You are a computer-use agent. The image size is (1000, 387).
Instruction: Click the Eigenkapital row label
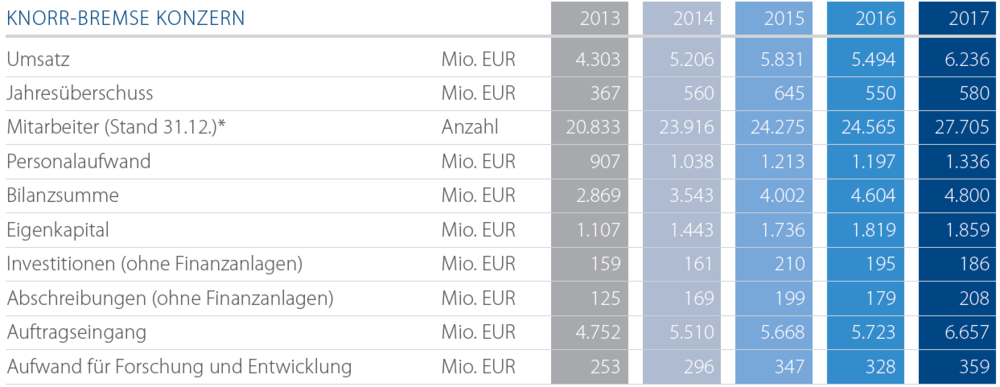[57, 230]
